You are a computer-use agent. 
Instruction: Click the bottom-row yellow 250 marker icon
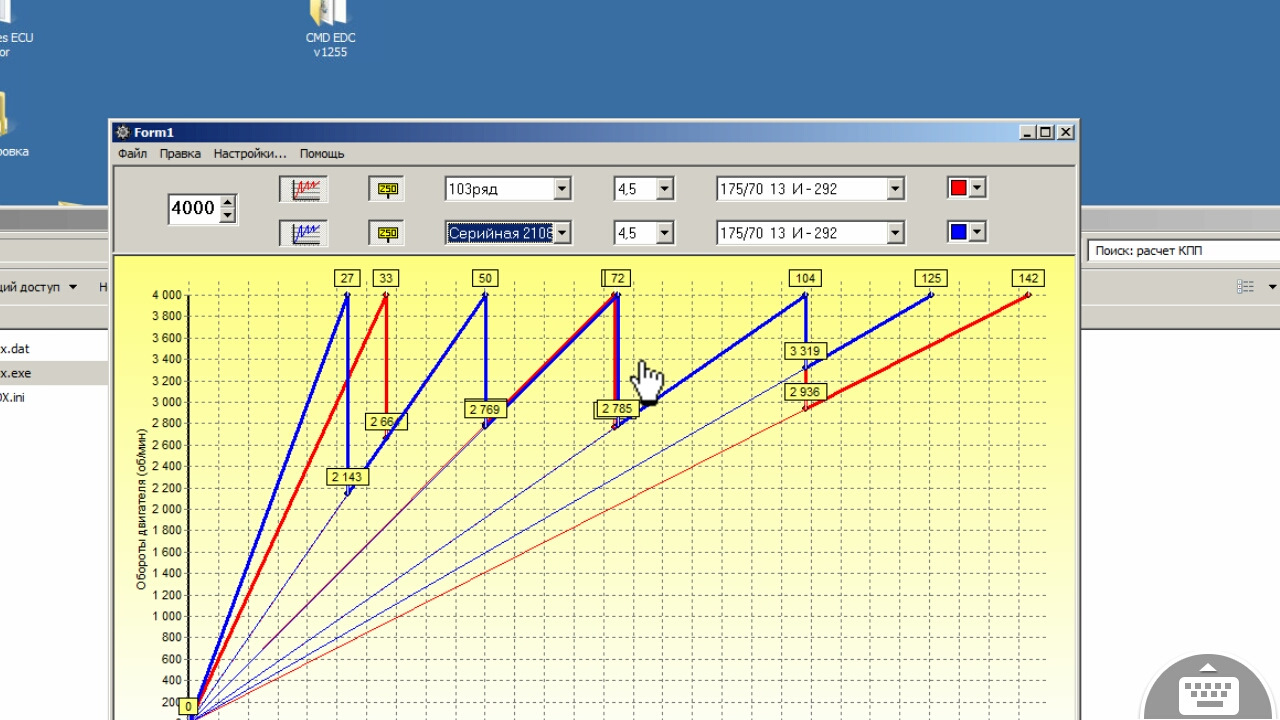tap(386, 233)
